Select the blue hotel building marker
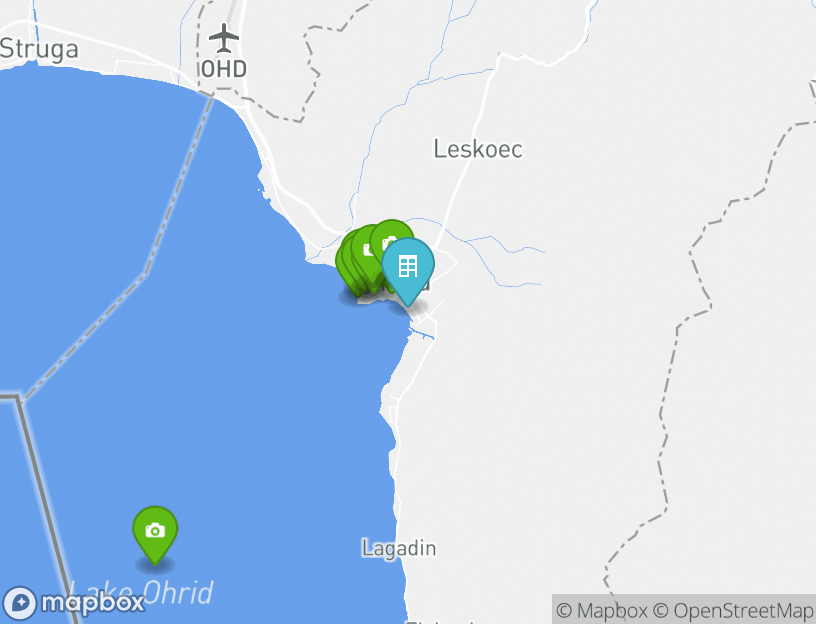The image size is (816, 624). pos(408,266)
